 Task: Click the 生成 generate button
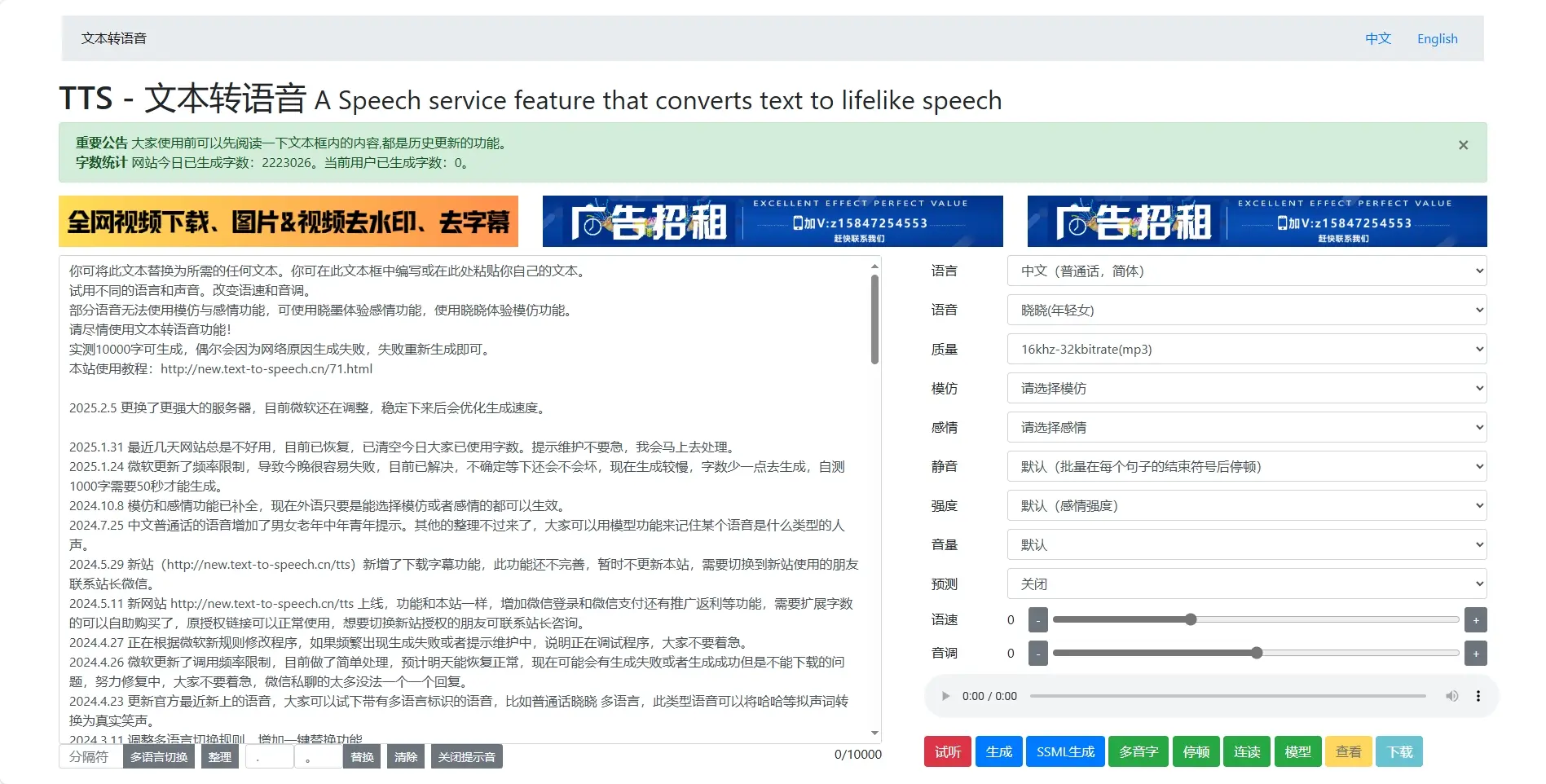(998, 751)
